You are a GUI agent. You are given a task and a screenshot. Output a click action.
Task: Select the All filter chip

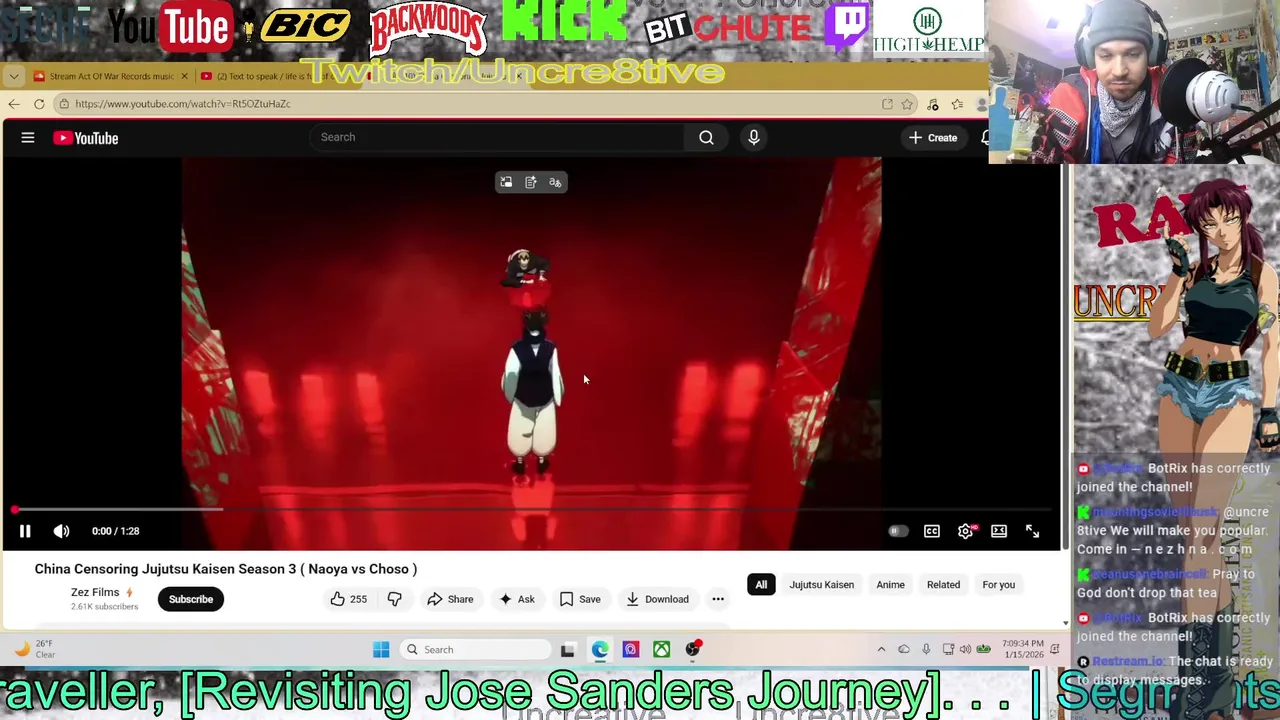(761, 585)
